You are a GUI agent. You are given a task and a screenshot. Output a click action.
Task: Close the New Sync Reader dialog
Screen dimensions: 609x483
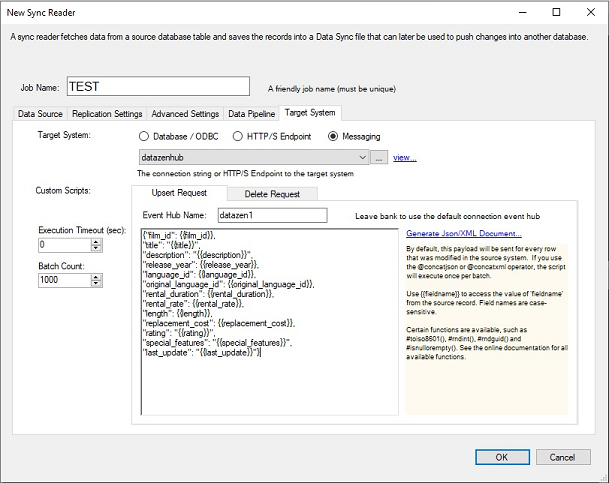pos(591,12)
